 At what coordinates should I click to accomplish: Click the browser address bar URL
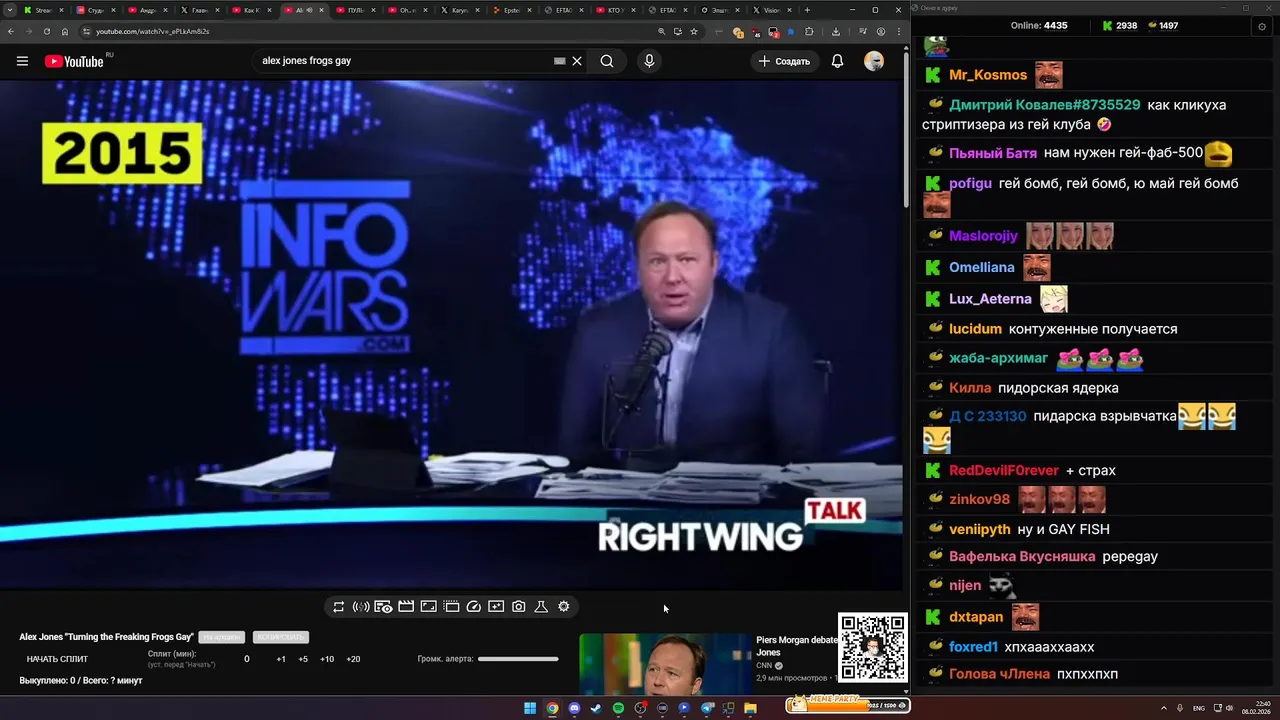tap(152, 31)
